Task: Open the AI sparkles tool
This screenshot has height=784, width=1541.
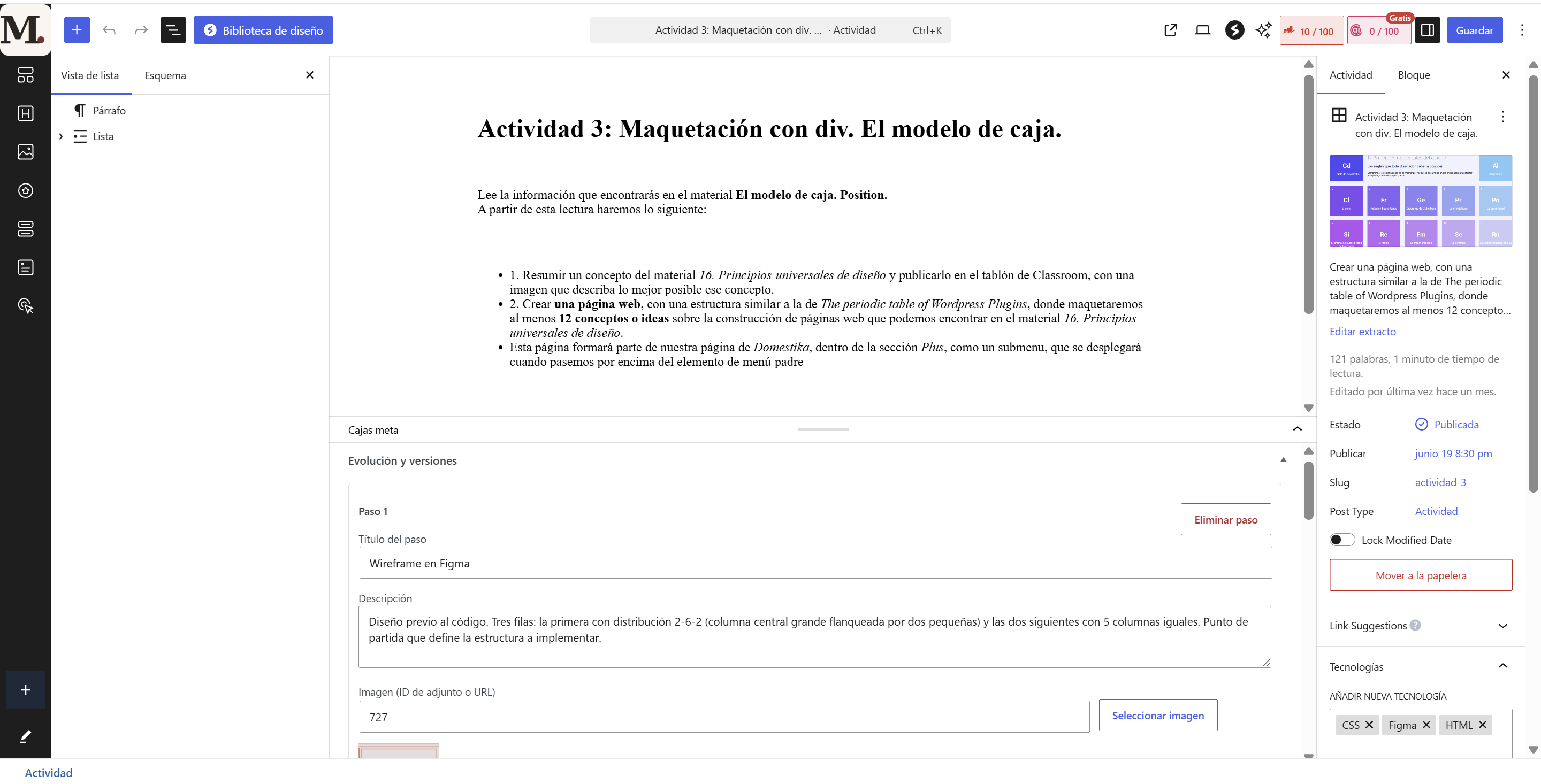Action: coord(1263,30)
